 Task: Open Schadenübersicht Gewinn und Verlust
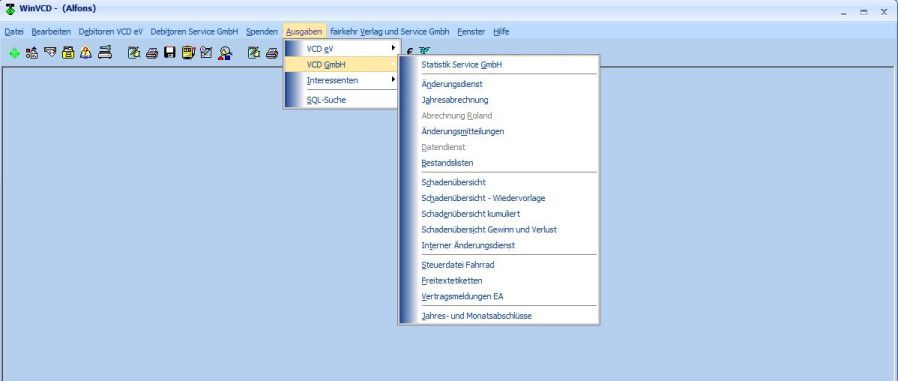(499, 229)
